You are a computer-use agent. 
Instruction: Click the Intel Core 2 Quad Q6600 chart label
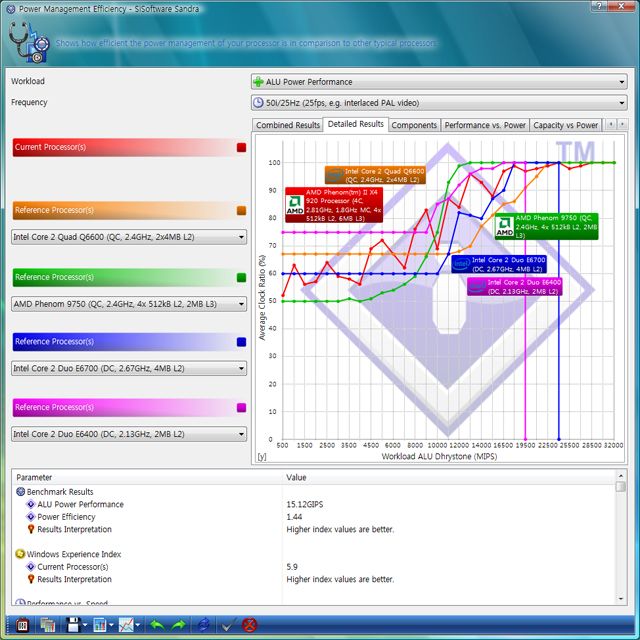[375, 175]
